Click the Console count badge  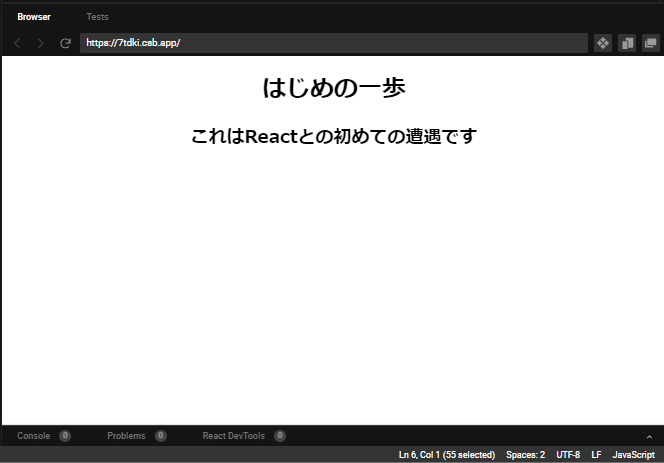[65, 436]
